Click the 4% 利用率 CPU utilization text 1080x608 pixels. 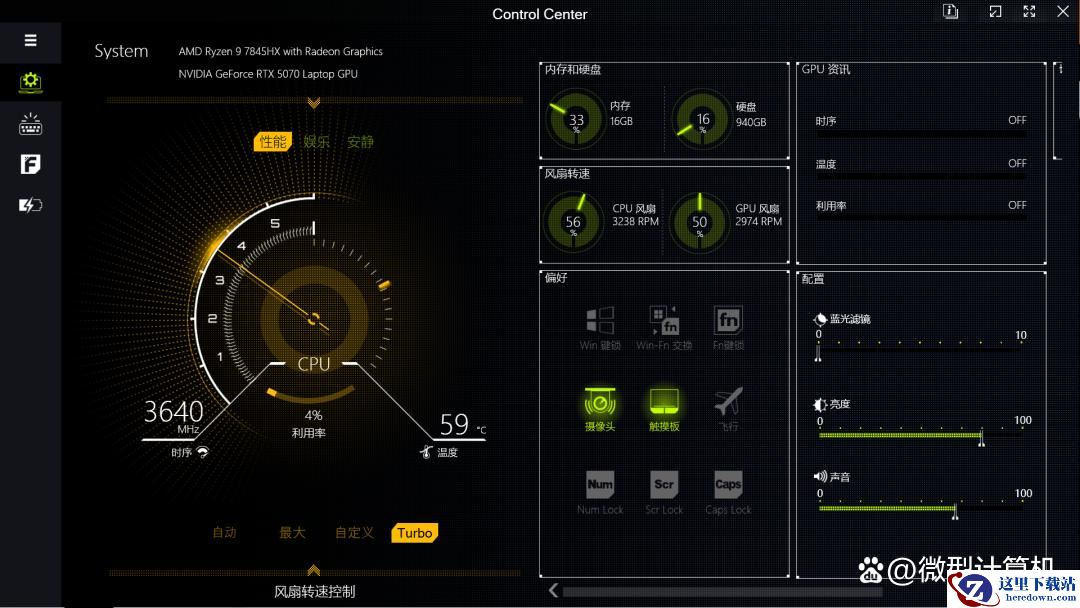tap(310, 424)
